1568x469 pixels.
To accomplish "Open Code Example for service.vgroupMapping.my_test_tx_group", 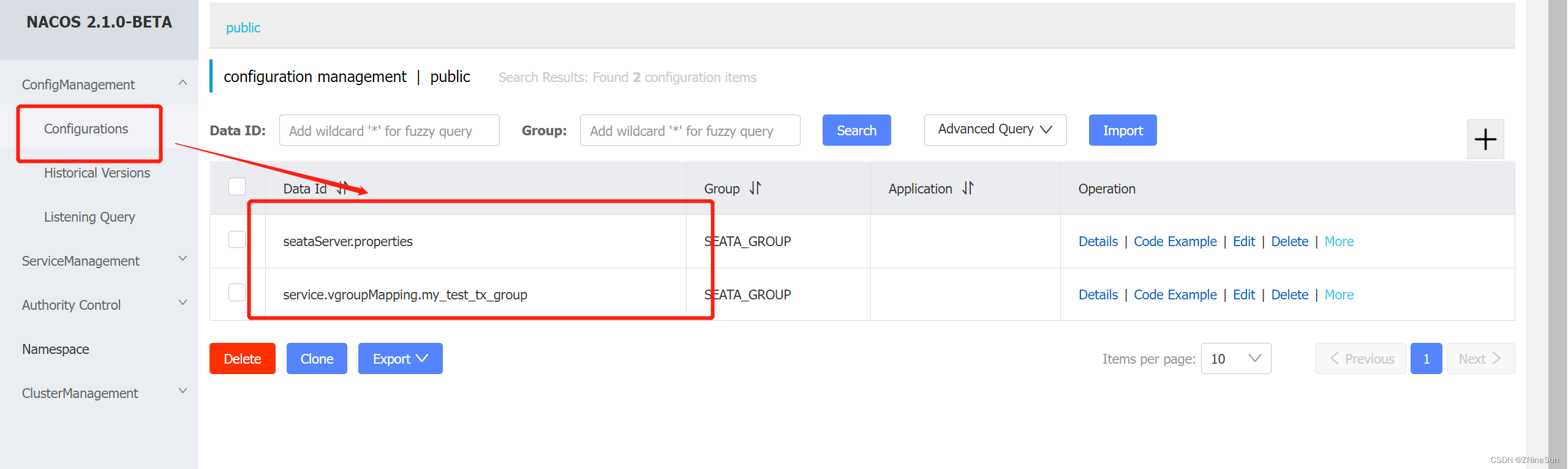I will click(x=1175, y=295).
